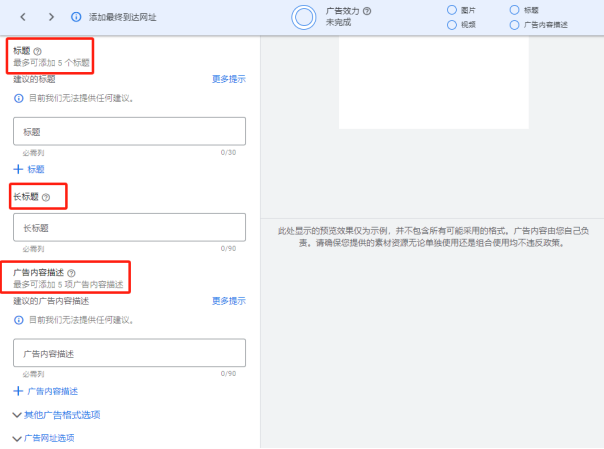
Task: Open 更多提示 link for descriptions
Action: coord(229,301)
